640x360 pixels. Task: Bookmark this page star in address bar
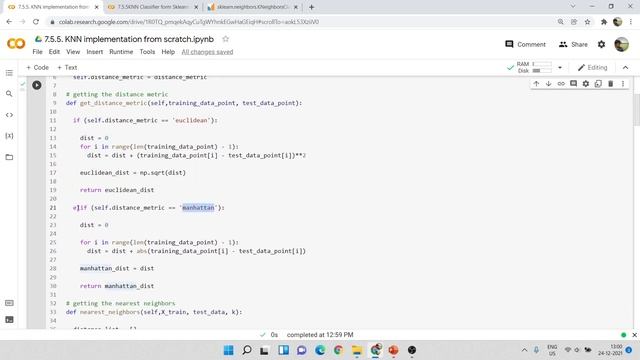click(x=587, y=22)
